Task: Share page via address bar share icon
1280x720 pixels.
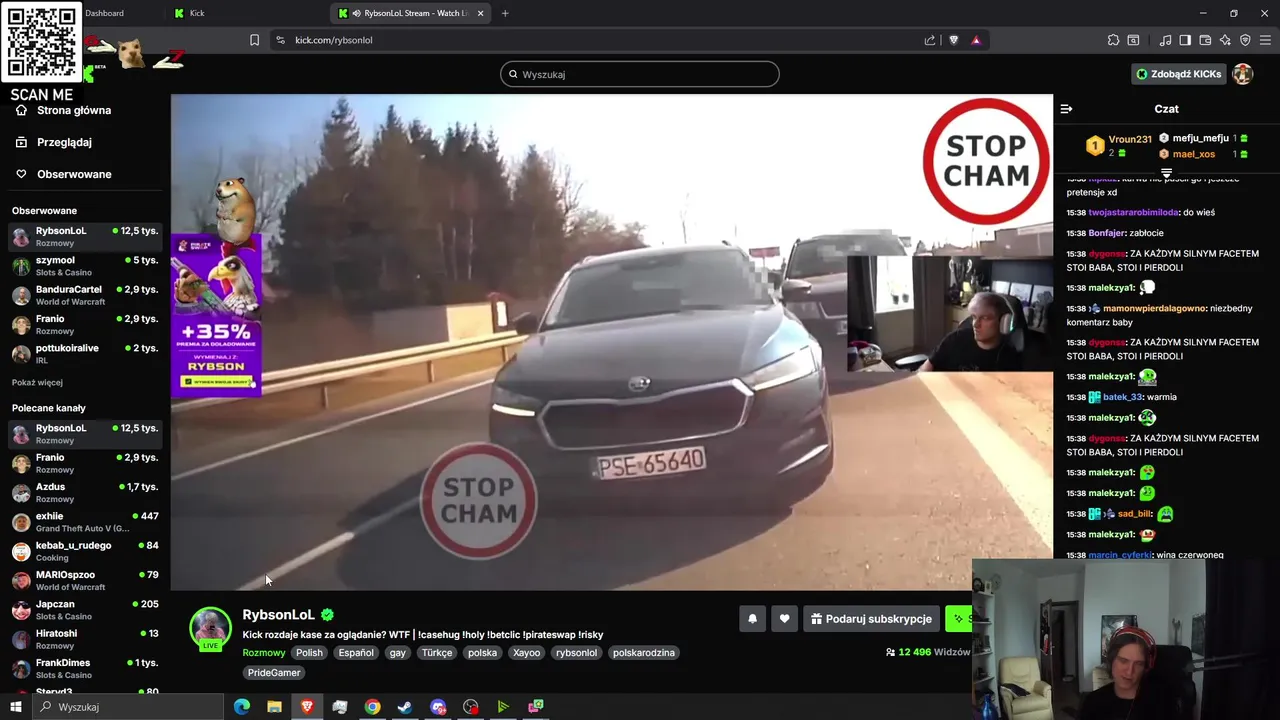Action: tap(930, 40)
